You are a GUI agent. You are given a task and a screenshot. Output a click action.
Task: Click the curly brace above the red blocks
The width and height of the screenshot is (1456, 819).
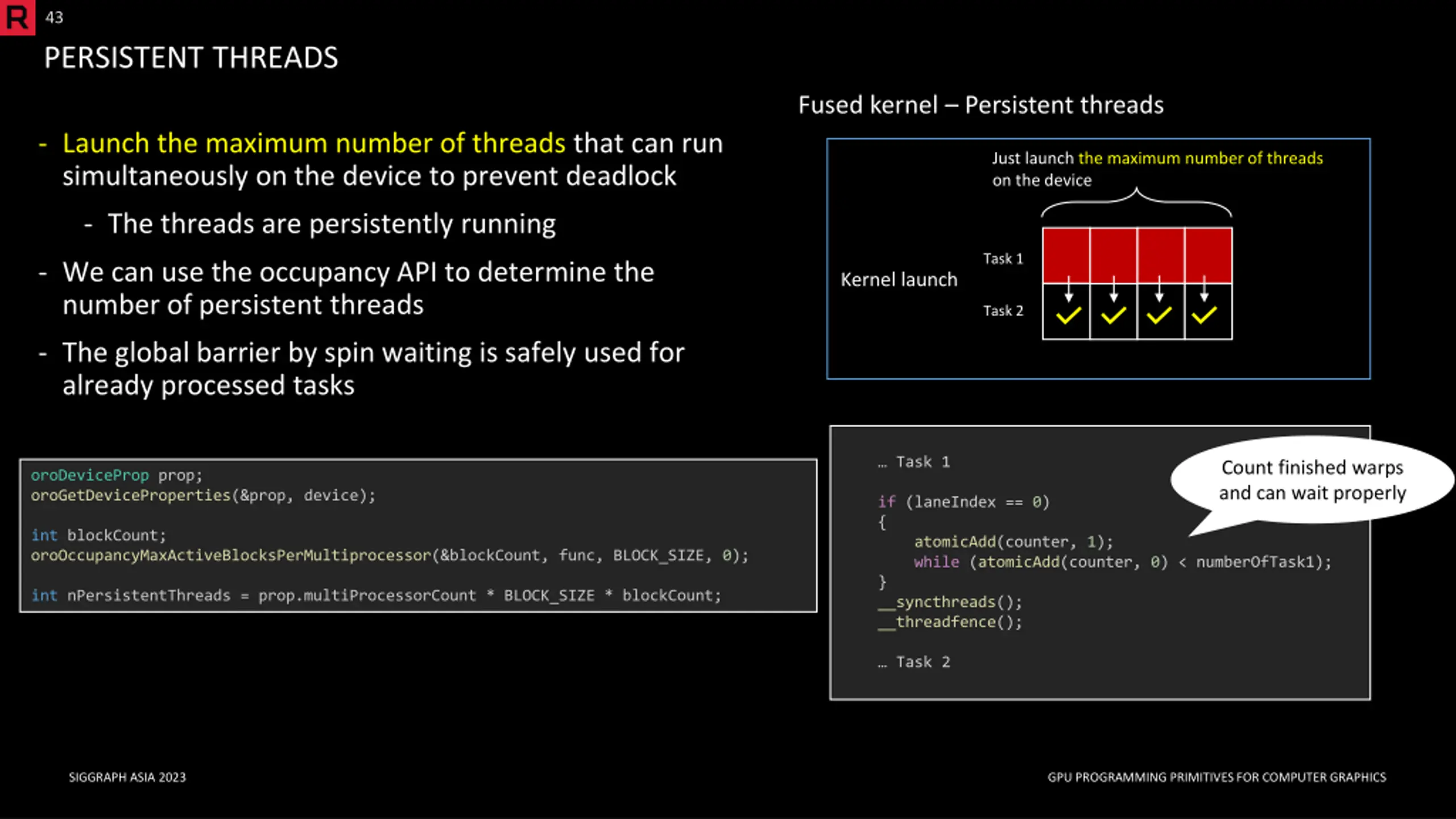(1137, 202)
